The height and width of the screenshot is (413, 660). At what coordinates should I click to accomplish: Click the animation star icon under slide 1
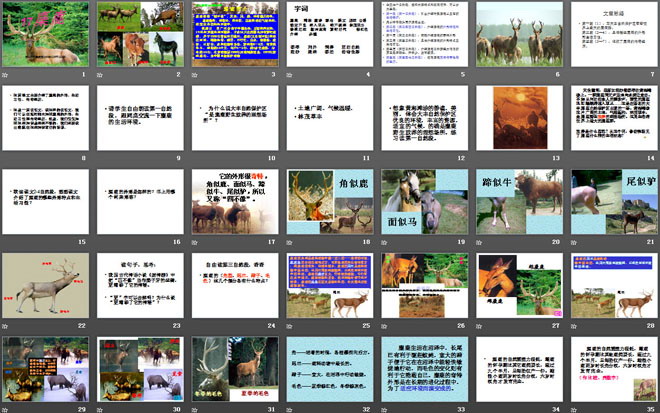pos(5,75)
